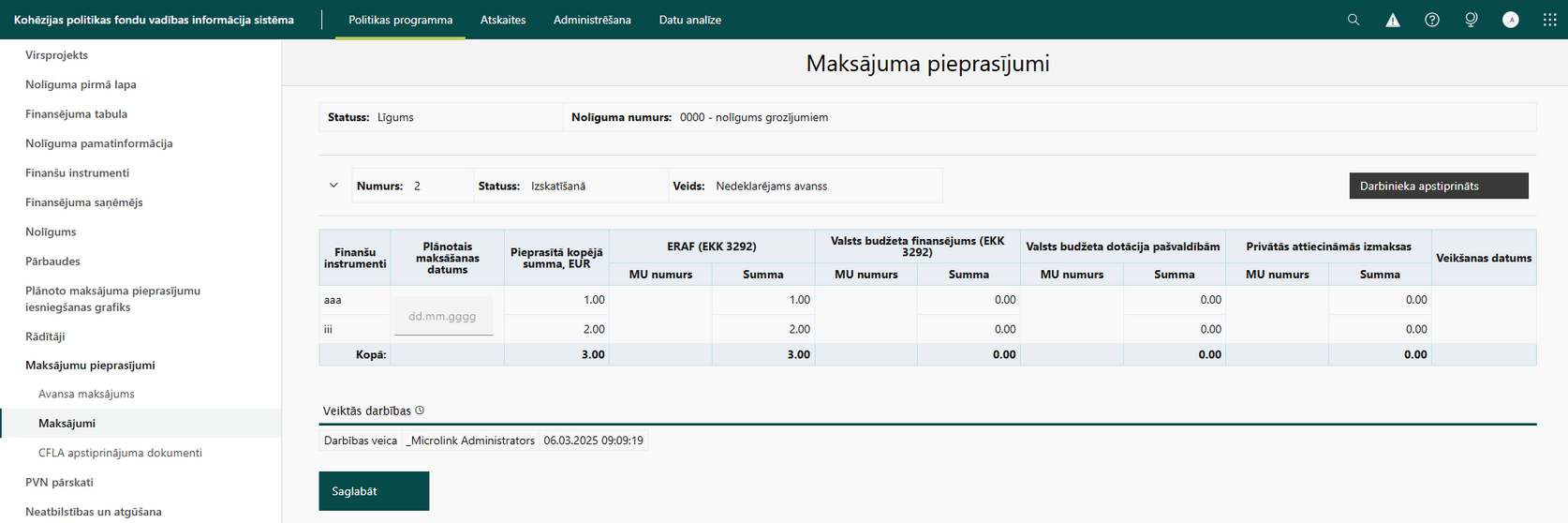Open the apps grid icon

click(x=1550, y=20)
